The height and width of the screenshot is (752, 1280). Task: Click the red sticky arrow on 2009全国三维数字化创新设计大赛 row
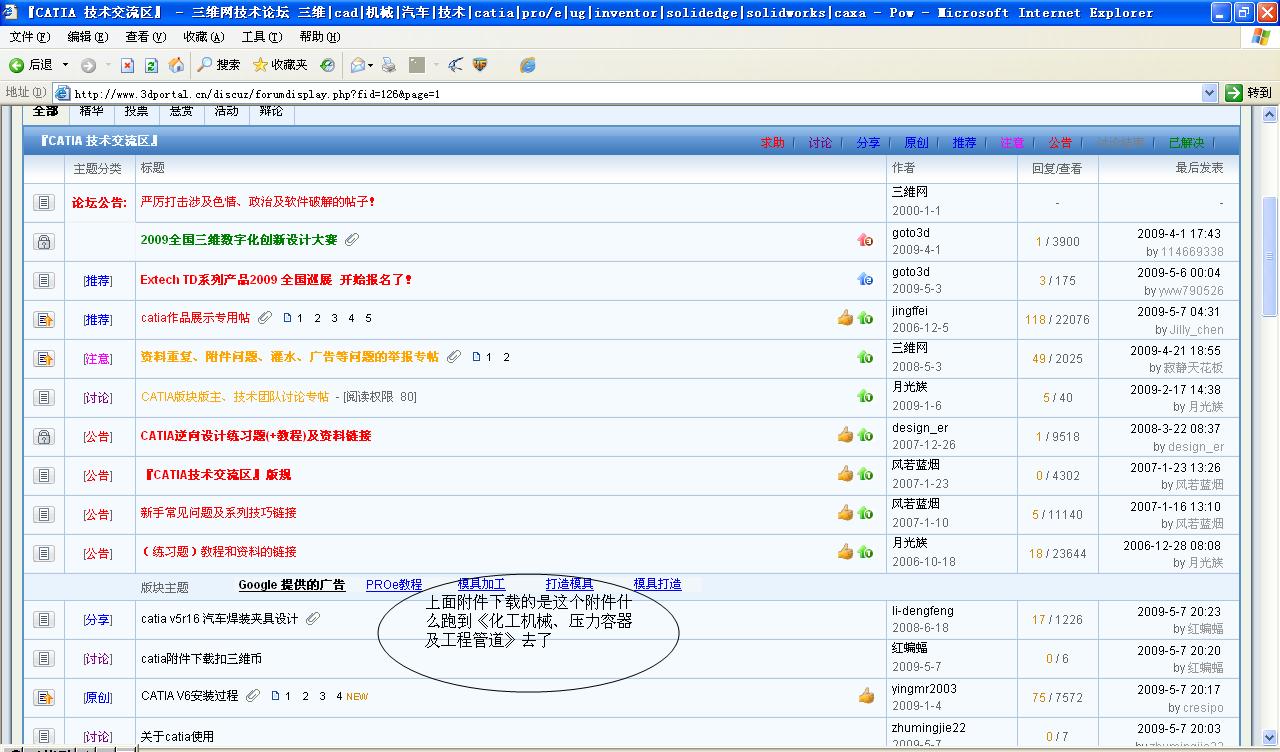point(865,240)
